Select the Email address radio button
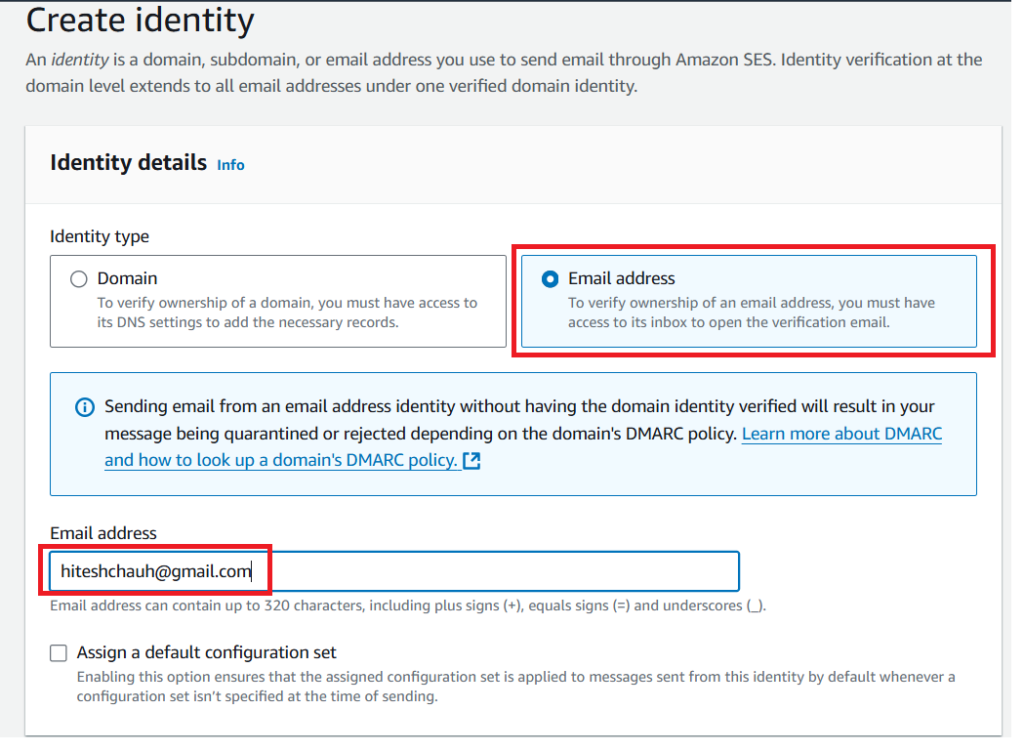1024x752 pixels. 550,279
